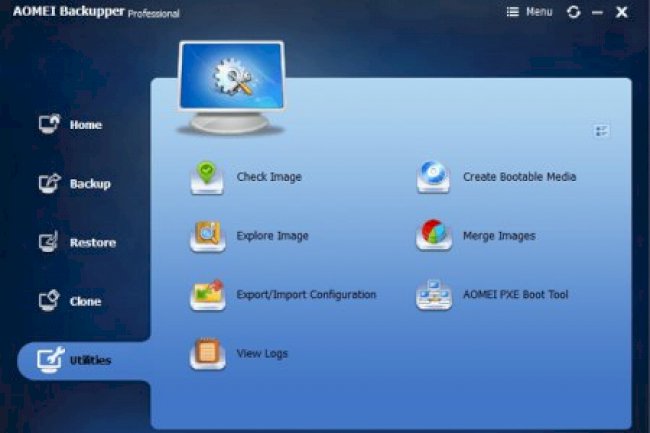Open the AOMEI PXE Boot Tool icon

[x=434, y=295]
